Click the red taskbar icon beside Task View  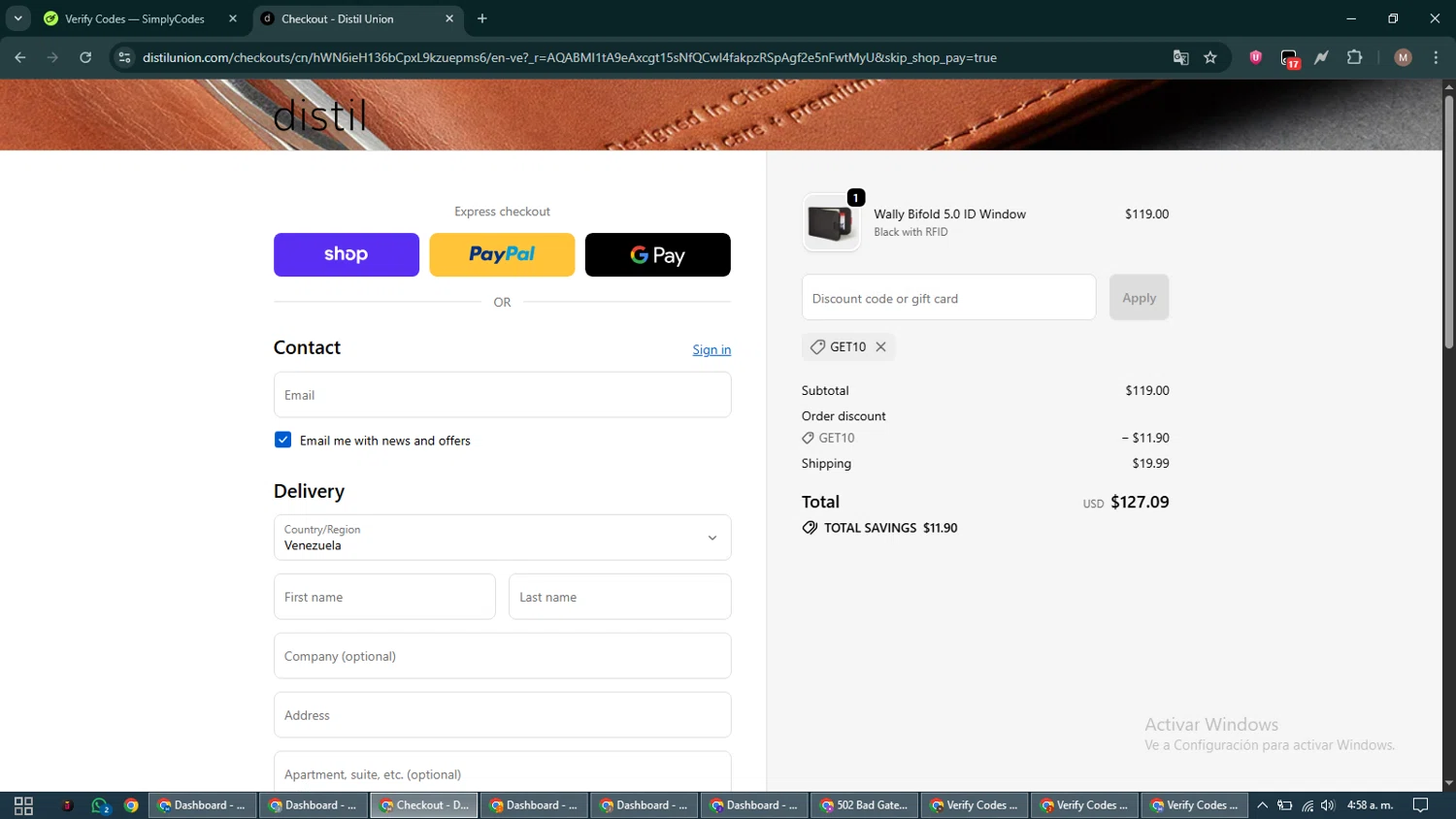(67, 805)
